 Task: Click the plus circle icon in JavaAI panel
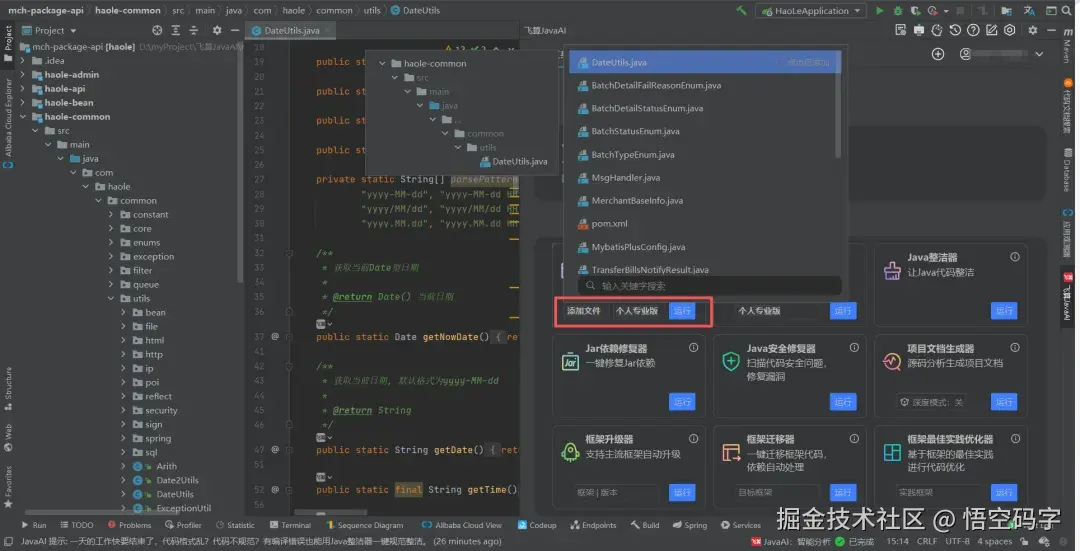[x=937, y=54]
